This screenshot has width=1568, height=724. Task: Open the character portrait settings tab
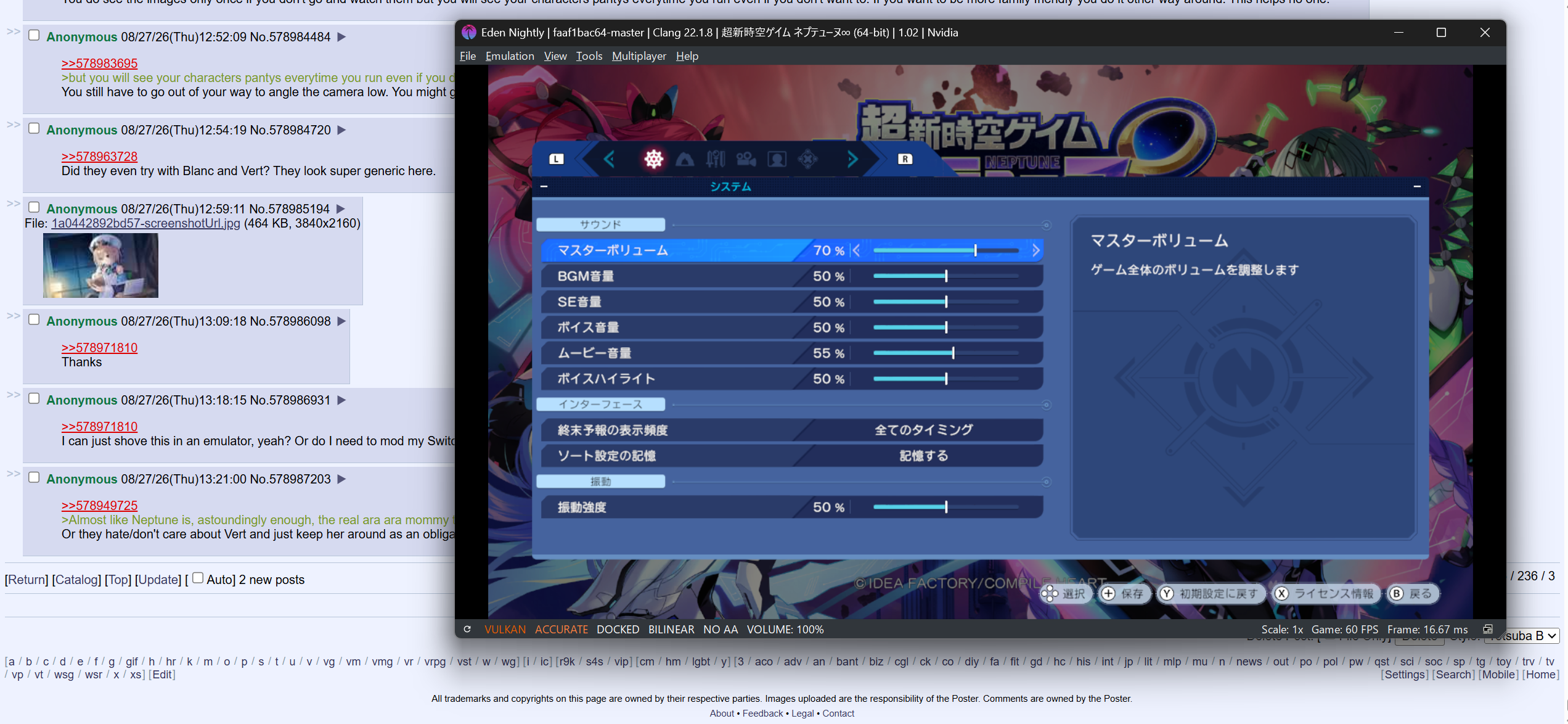pyautogui.click(x=777, y=160)
